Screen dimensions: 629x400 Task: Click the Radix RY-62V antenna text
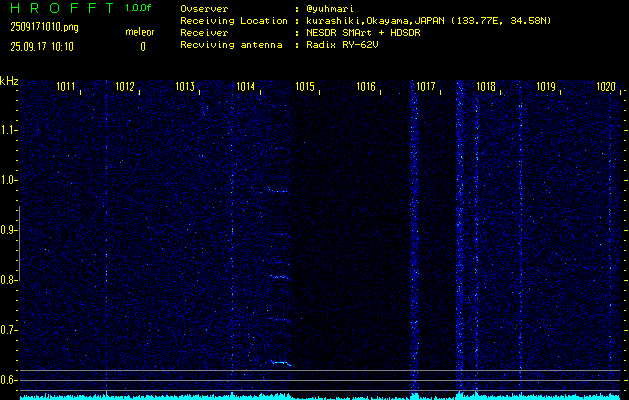(x=342, y=45)
